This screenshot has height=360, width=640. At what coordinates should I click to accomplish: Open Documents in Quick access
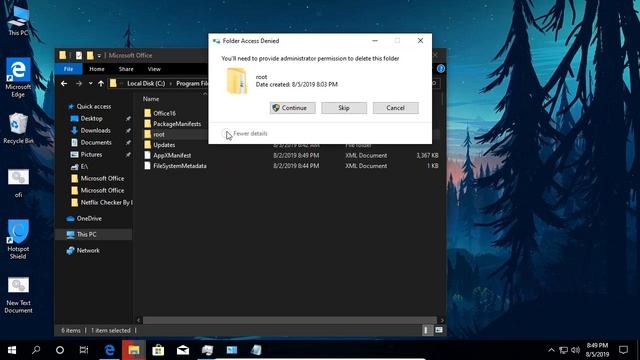[96, 142]
